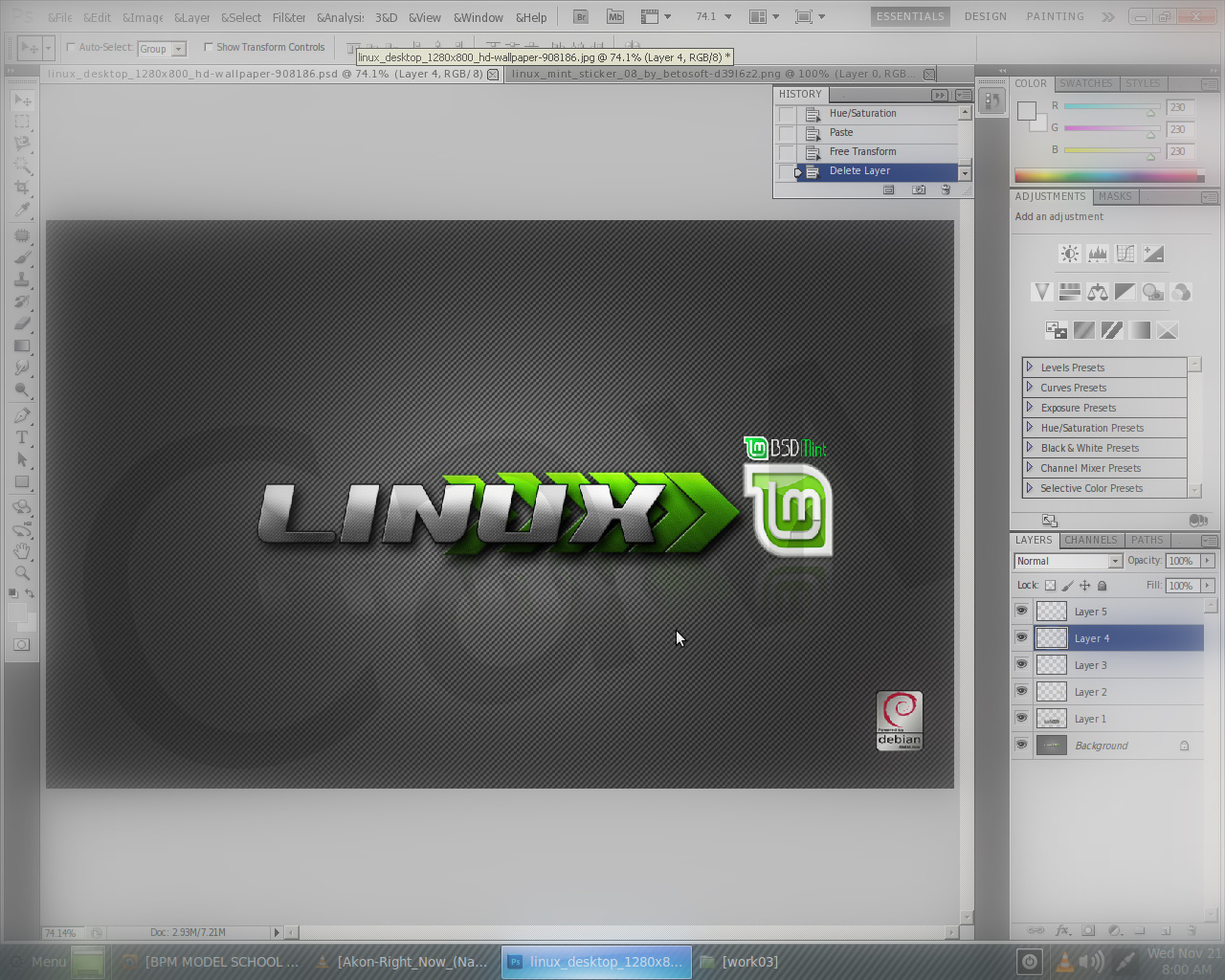Add an Exposure adjustment
The image size is (1225, 980).
1153,254
